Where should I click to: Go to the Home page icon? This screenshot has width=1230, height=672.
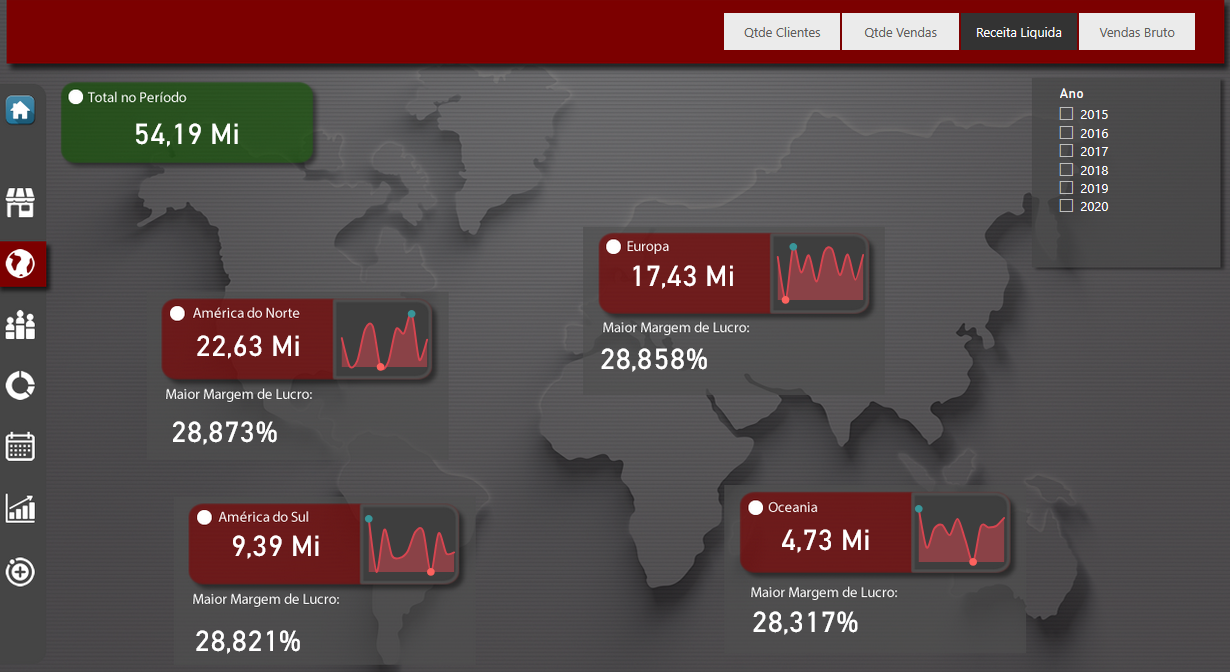point(20,110)
